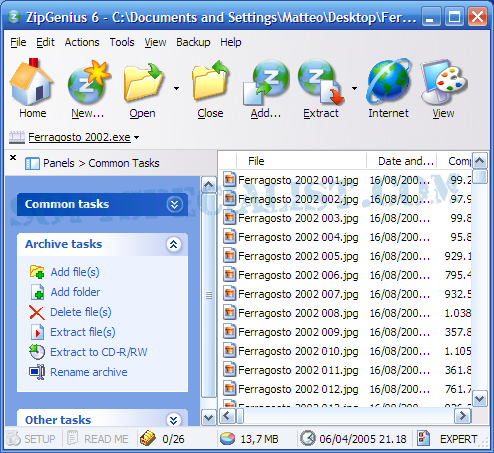Expand the Other tasks section
Viewport: 494px width, 453px height.
point(174,420)
